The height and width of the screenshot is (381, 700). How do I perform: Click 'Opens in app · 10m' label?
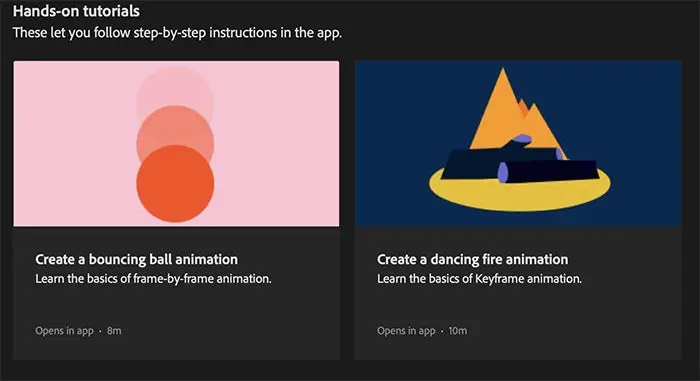(422, 331)
